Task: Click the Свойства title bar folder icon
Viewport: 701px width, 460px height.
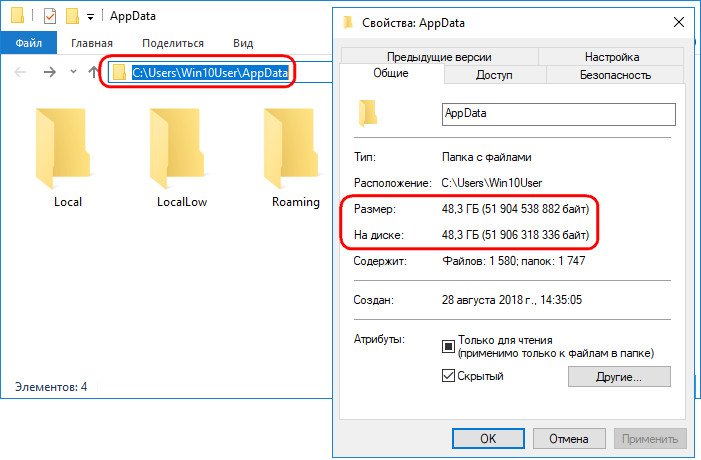Action: (x=348, y=22)
